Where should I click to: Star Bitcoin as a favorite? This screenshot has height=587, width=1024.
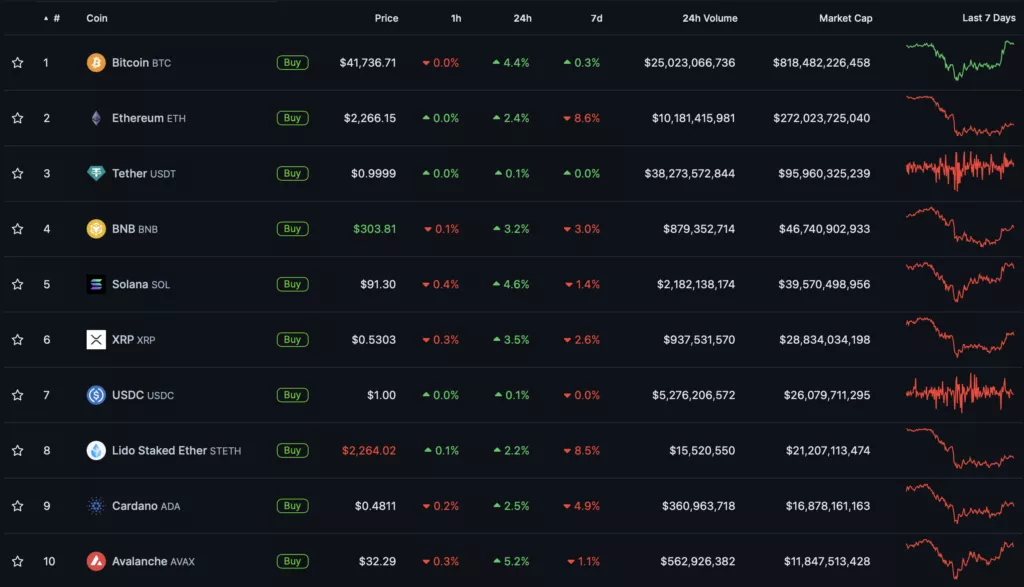click(17, 63)
